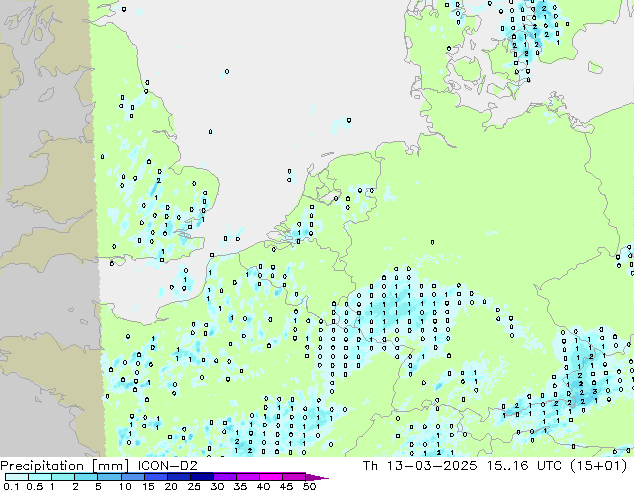This screenshot has height=490, width=634.
Task: Pick the 35–40 mm legend color segment
Action: point(248,477)
